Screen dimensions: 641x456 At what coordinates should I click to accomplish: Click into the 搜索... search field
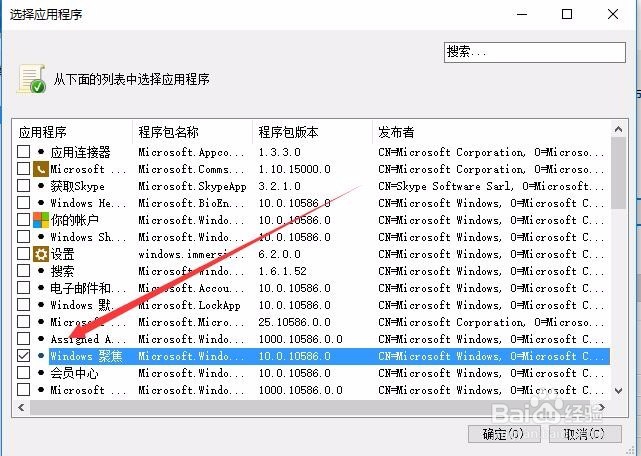[x=535, y=52]
